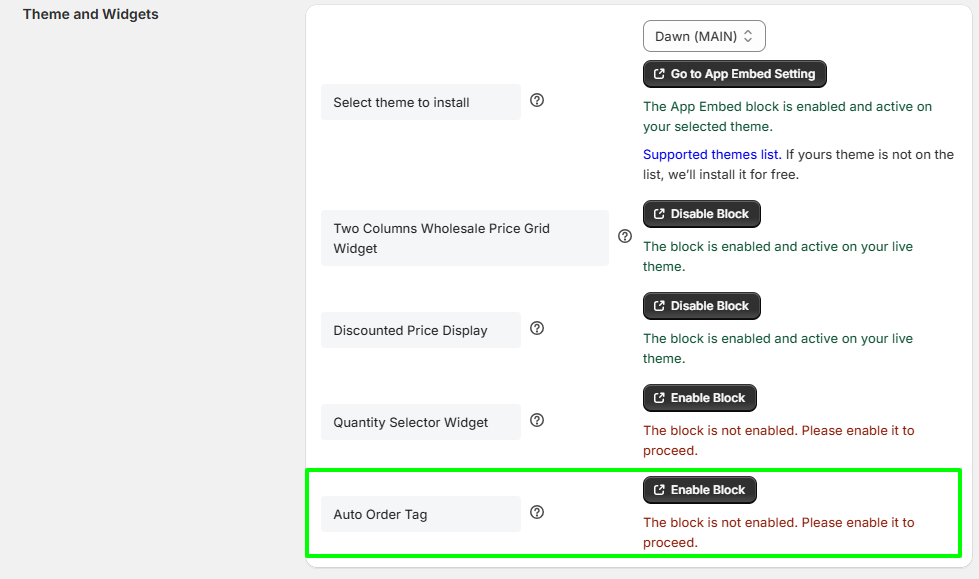
Task: Enable Block for Auto Order Tag
Action: (700, 490)
